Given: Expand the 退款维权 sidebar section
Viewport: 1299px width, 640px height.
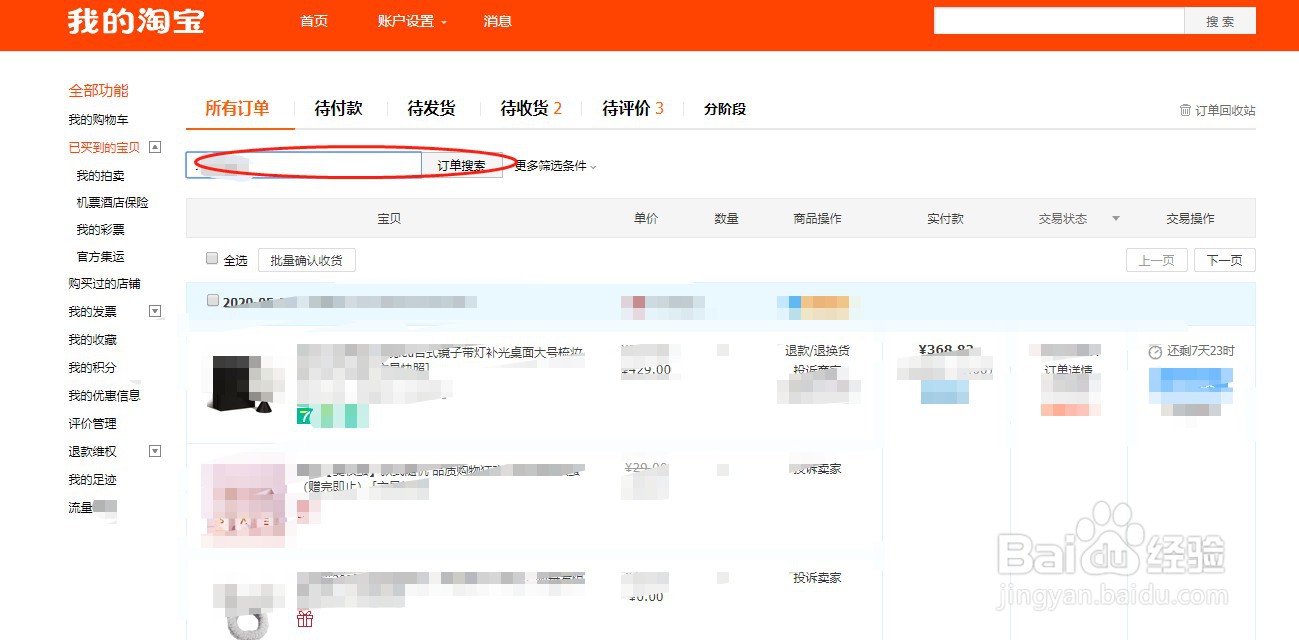Looking at the screenshot, I should 154,451.
